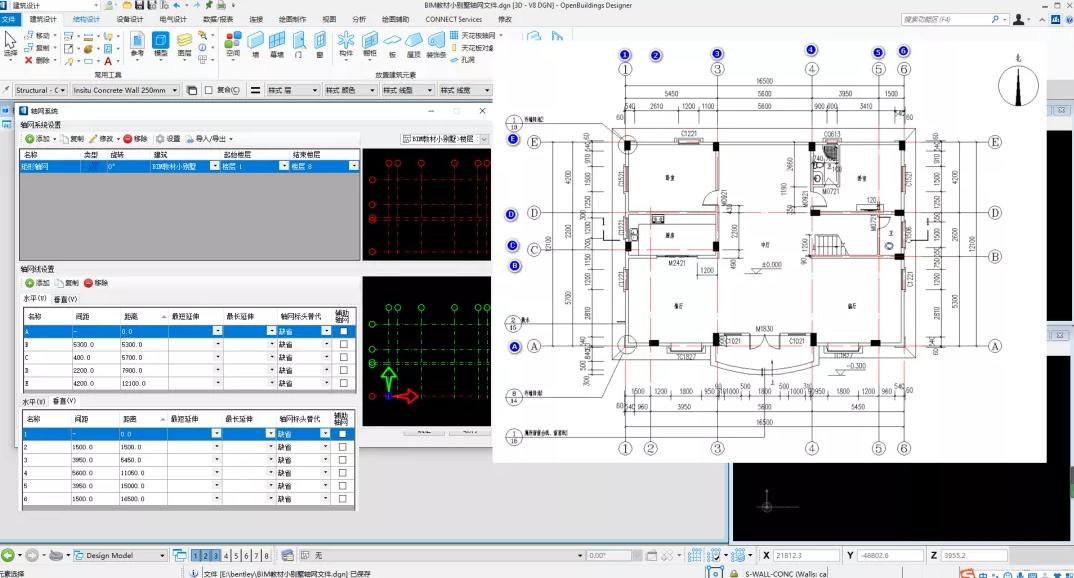The width and height of the screenshot is (1074, 578).
Task: Click the X coordinate input field
Action: tap(806, 555)
